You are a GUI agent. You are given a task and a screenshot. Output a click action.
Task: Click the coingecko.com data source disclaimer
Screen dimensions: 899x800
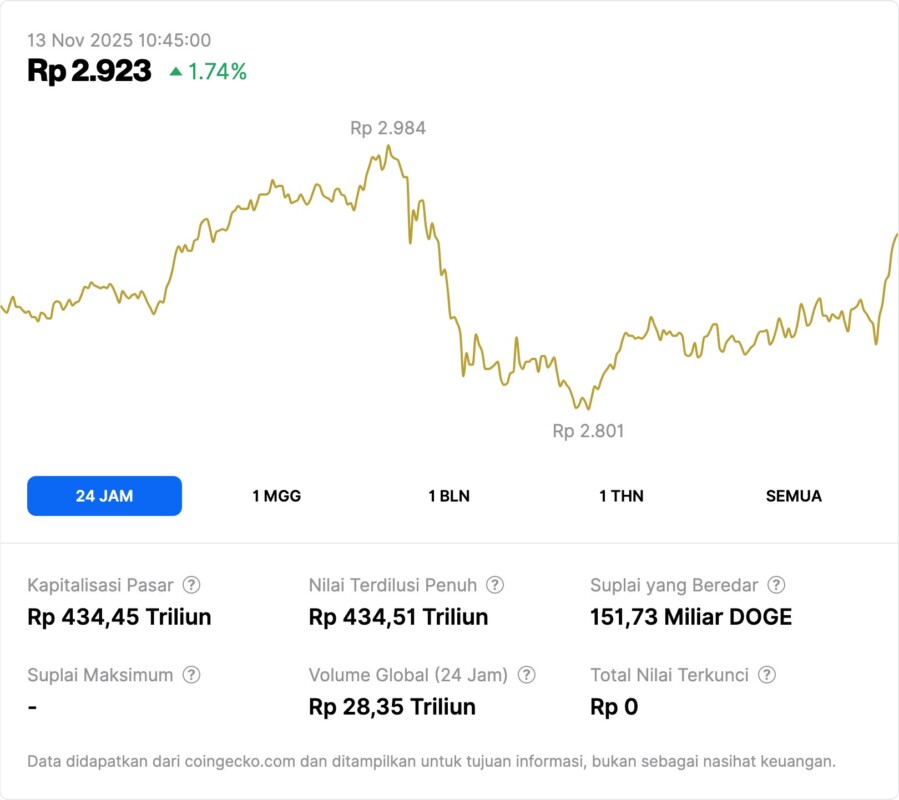click(431, 762)
